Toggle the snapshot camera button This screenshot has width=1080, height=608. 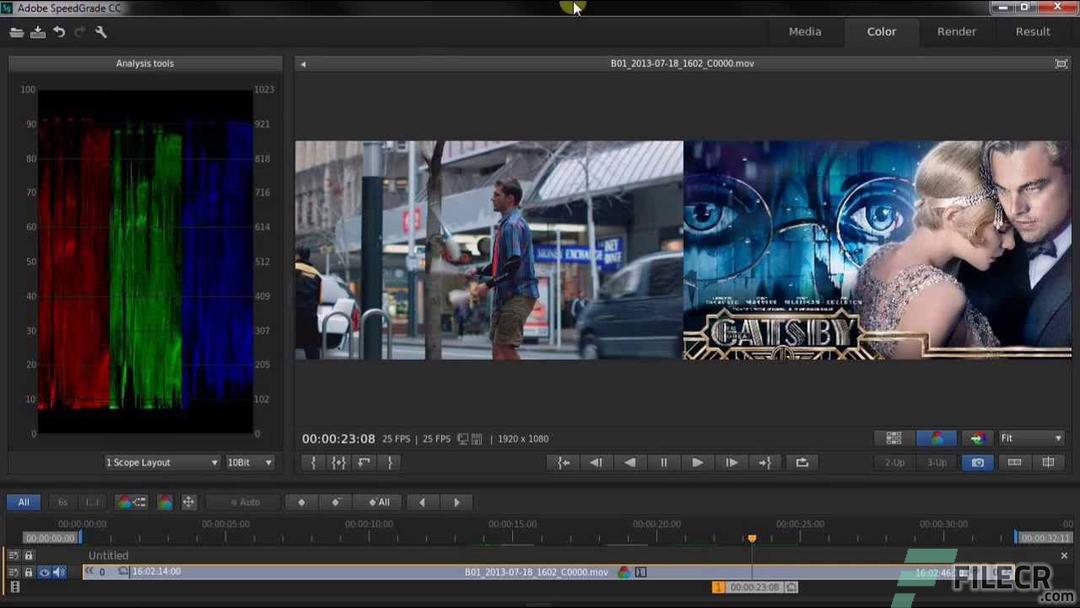click(977, 463)
